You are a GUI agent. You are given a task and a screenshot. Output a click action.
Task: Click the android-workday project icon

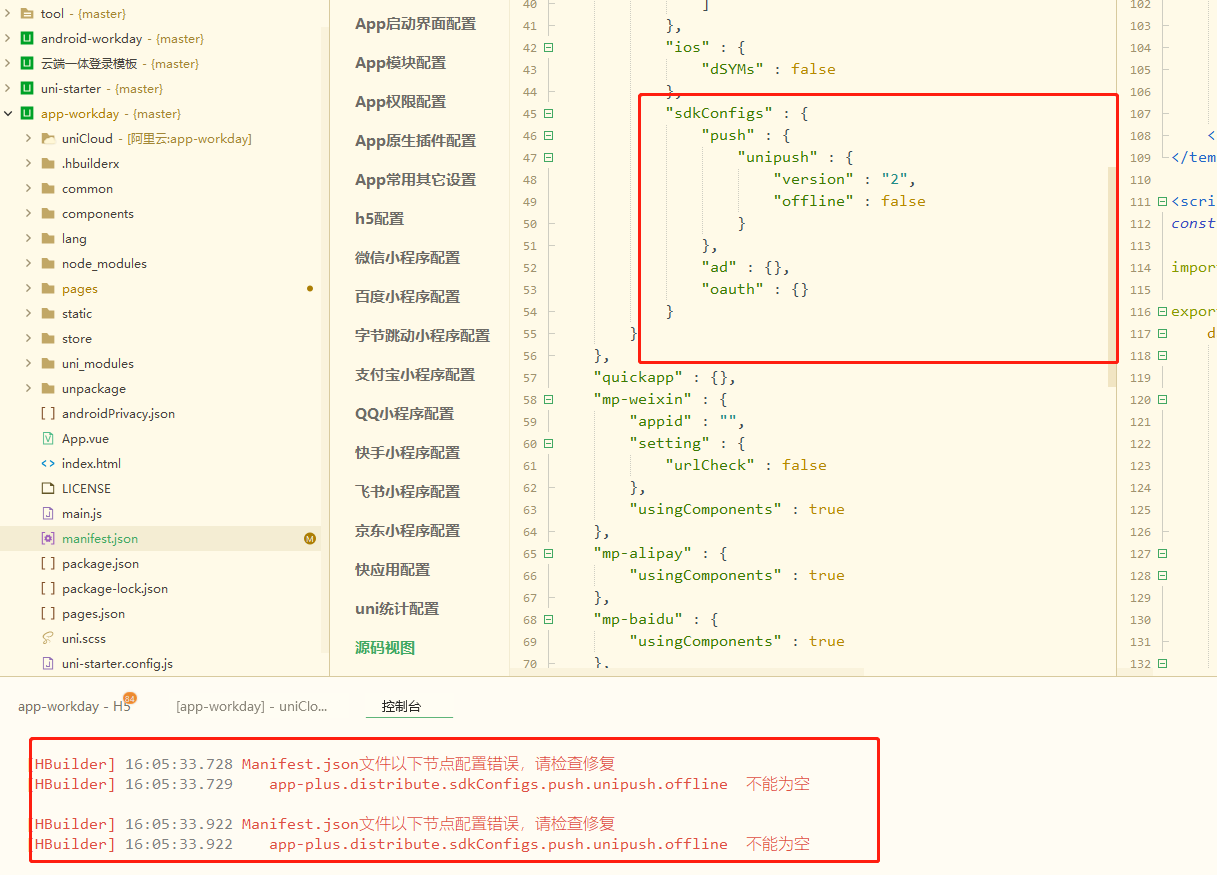27,39
